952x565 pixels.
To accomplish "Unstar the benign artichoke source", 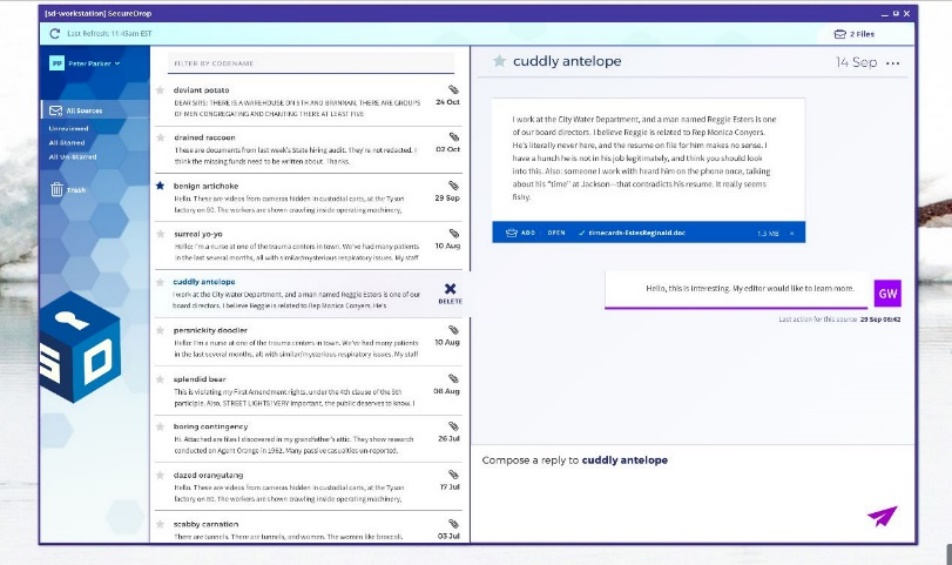I will point(160,186).
